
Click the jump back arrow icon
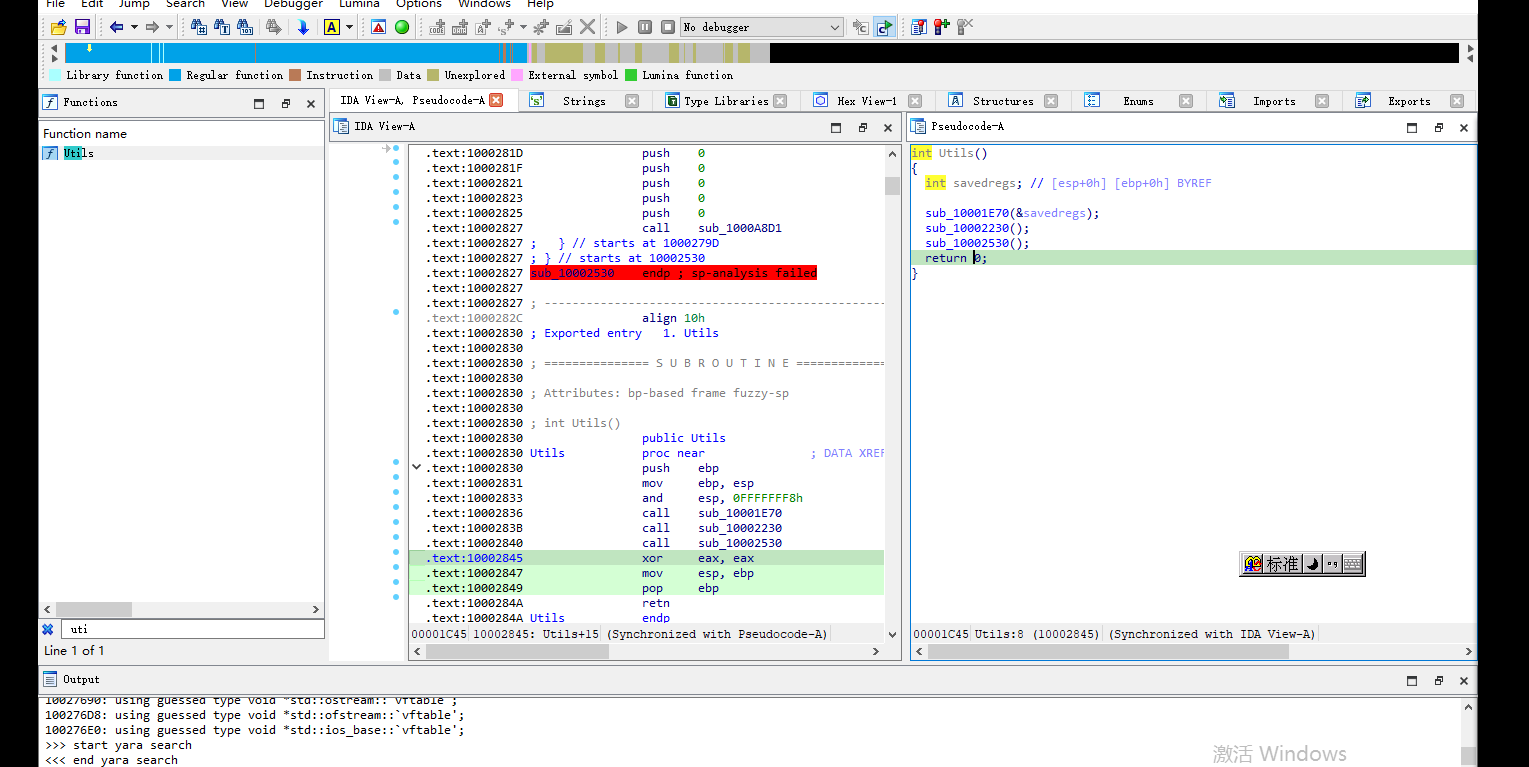[x=117, y=27]
